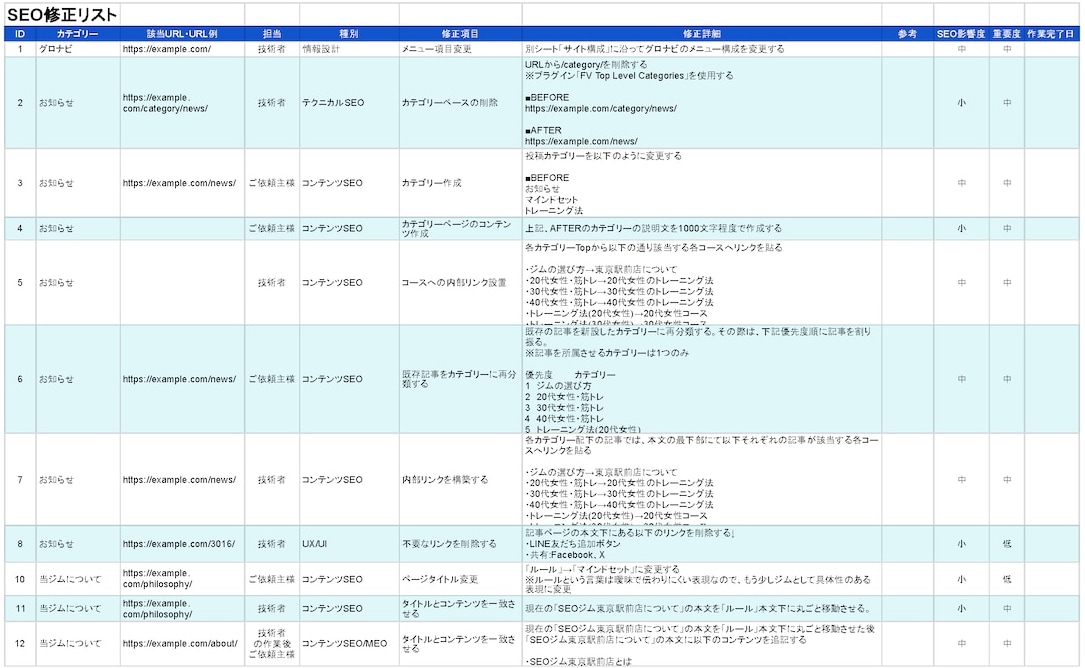Image resolution: width=1085 pixels, height=668 pixels.
Task: Select the カテゴリーページのコンテンツ作成 cell
Action: pyautogui.click(x=460, y=228)
